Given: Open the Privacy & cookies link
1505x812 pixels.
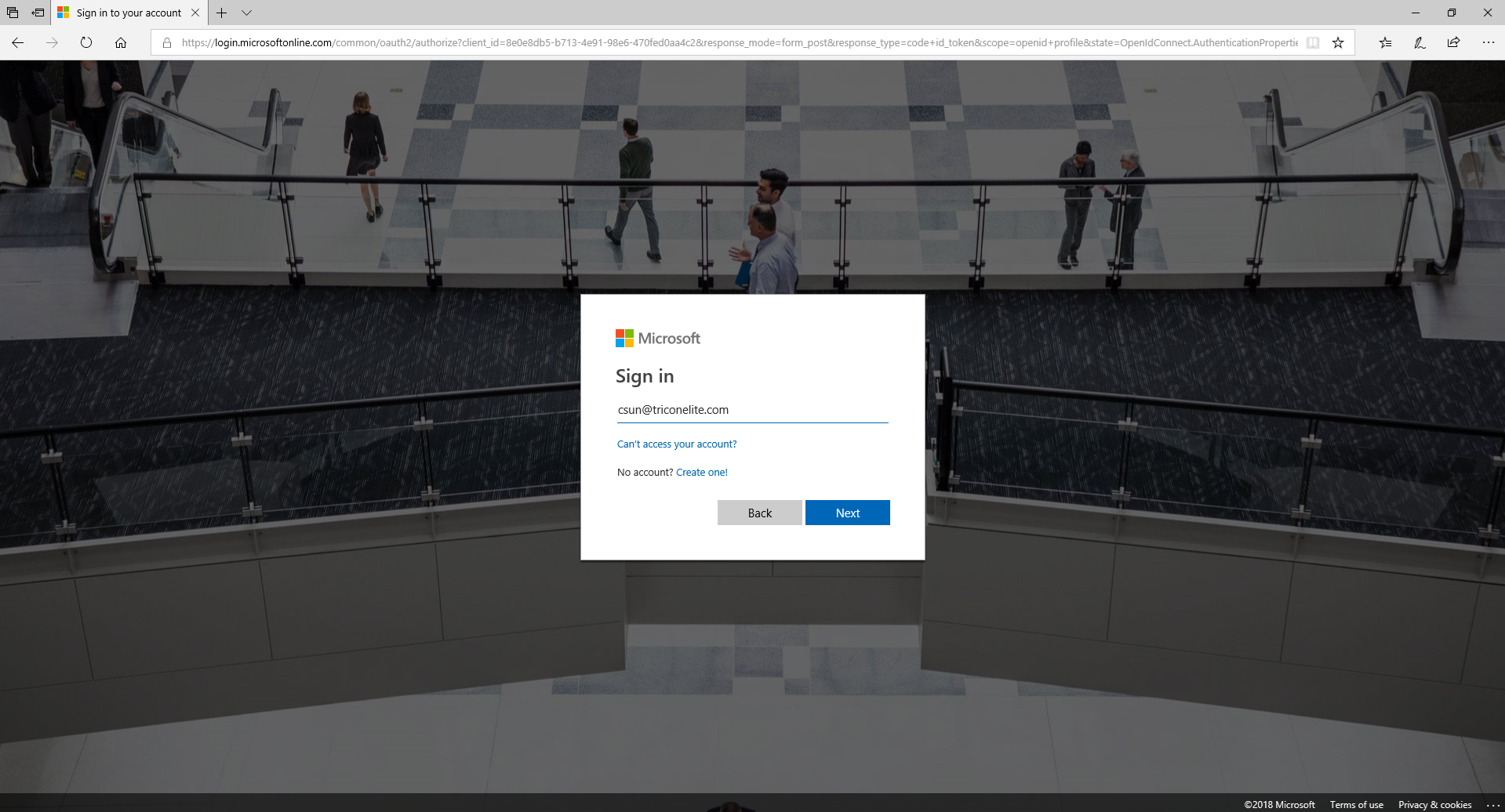Looking at the screenshot, I should [x=1434, y=804].
